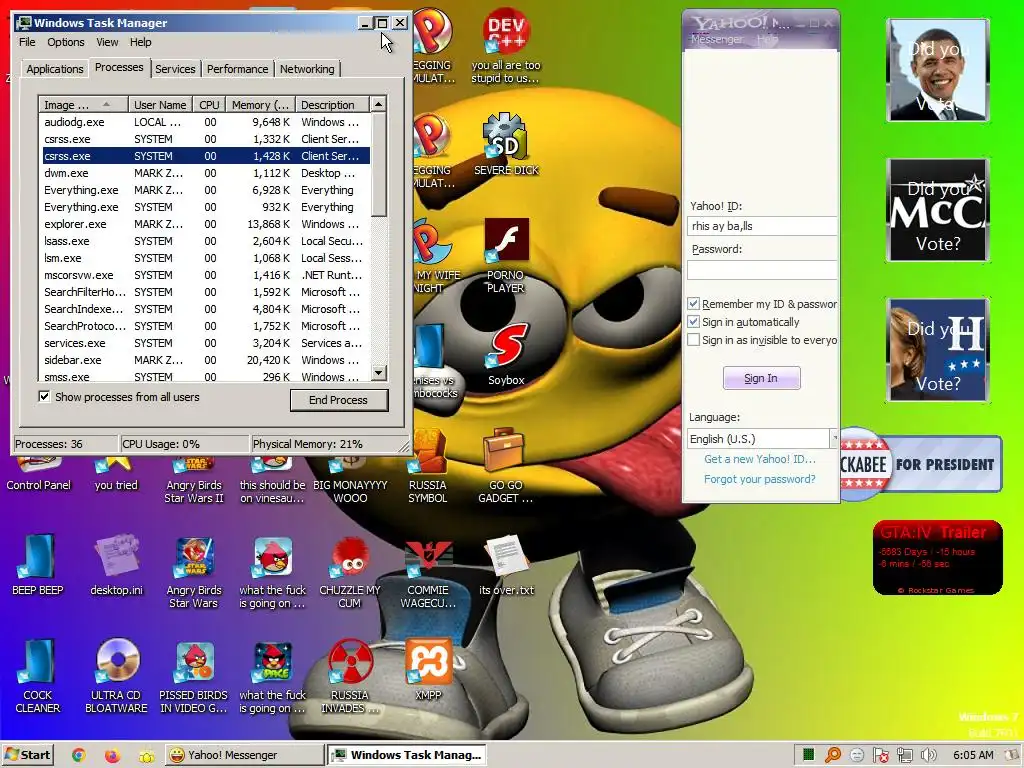Click the orange magnifier tray icon
The image size is (1024, 768).
tap(833, 755)
